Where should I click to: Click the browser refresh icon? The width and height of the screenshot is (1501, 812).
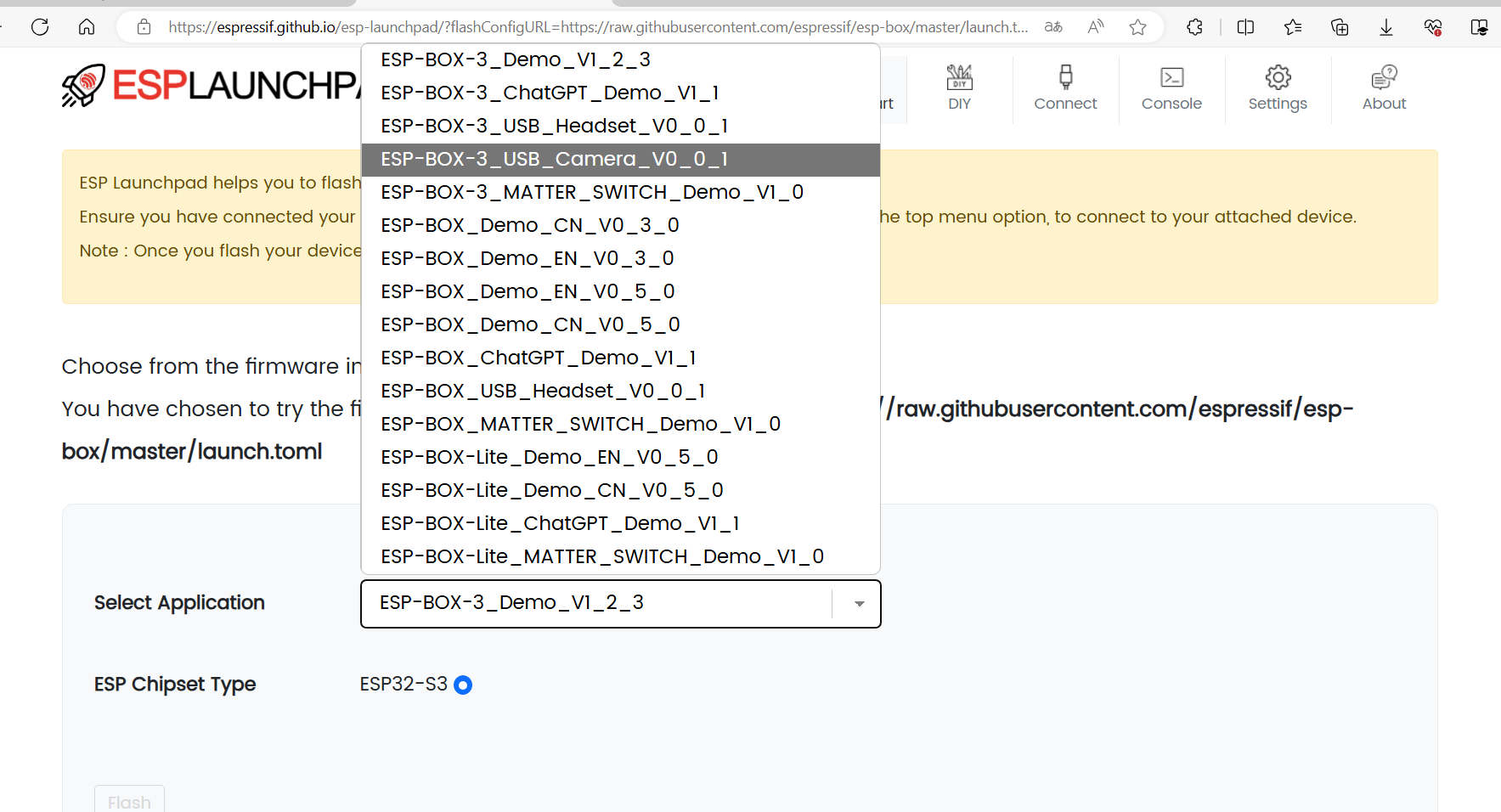pos(40,27)
